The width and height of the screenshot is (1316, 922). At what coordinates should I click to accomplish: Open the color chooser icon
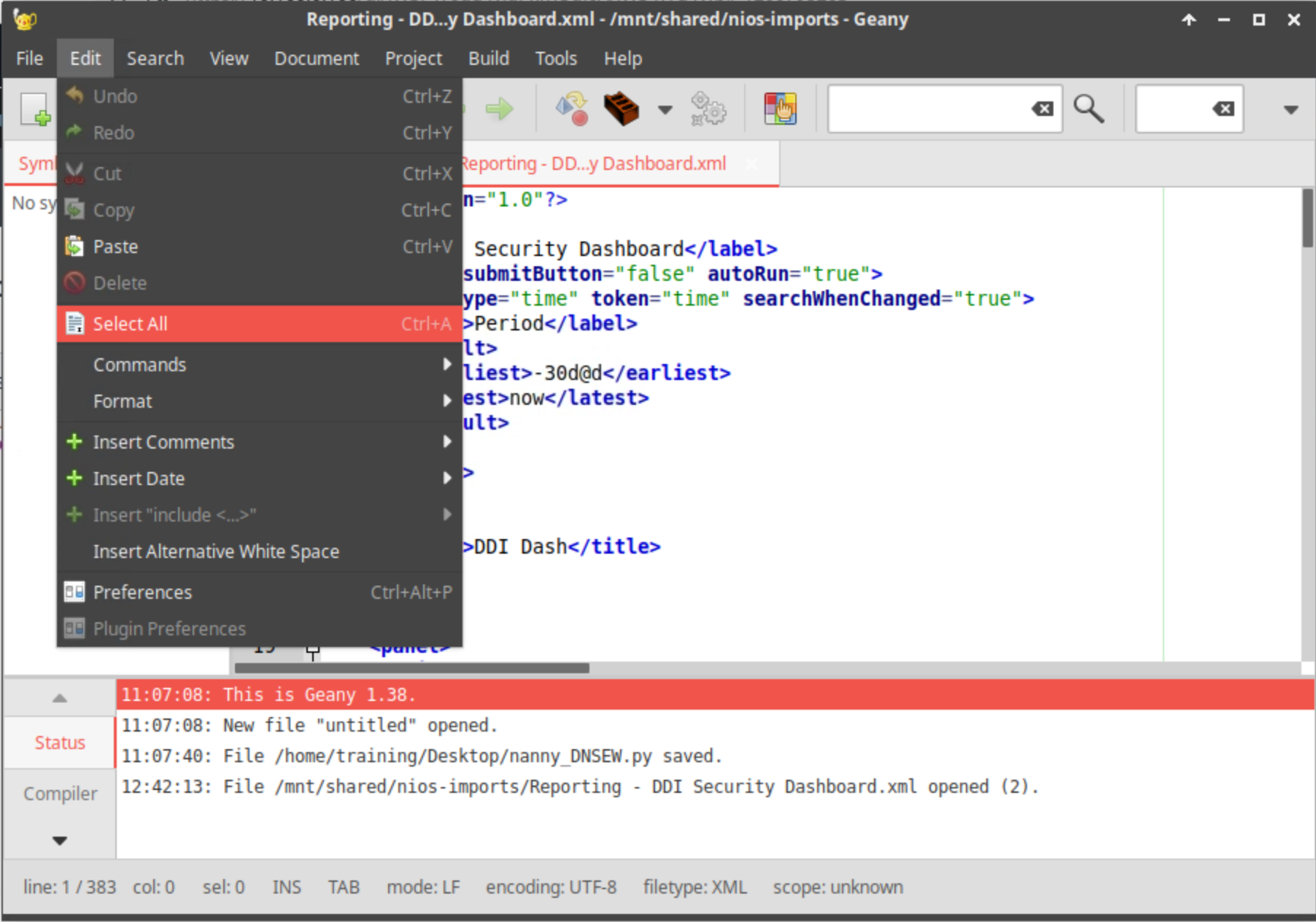[780, 109]
